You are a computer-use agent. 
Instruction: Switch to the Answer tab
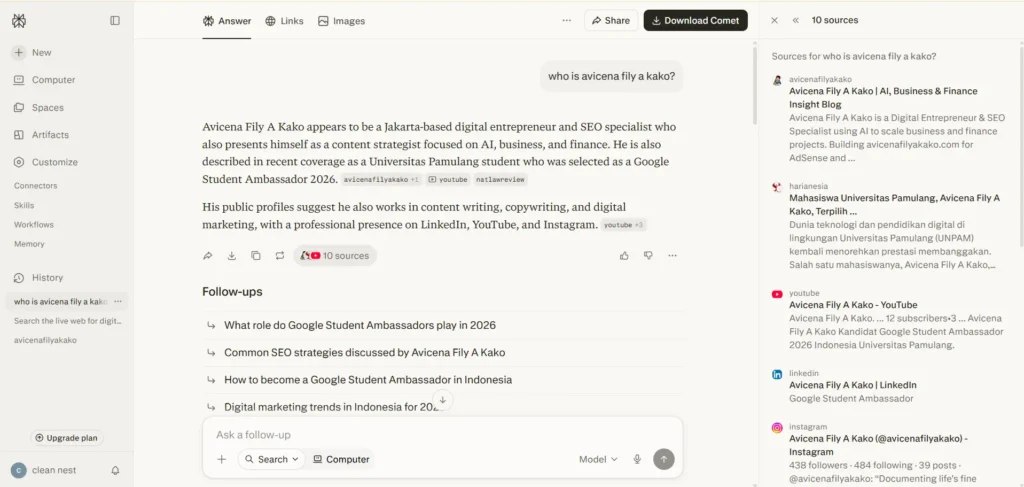click(227, 21)
